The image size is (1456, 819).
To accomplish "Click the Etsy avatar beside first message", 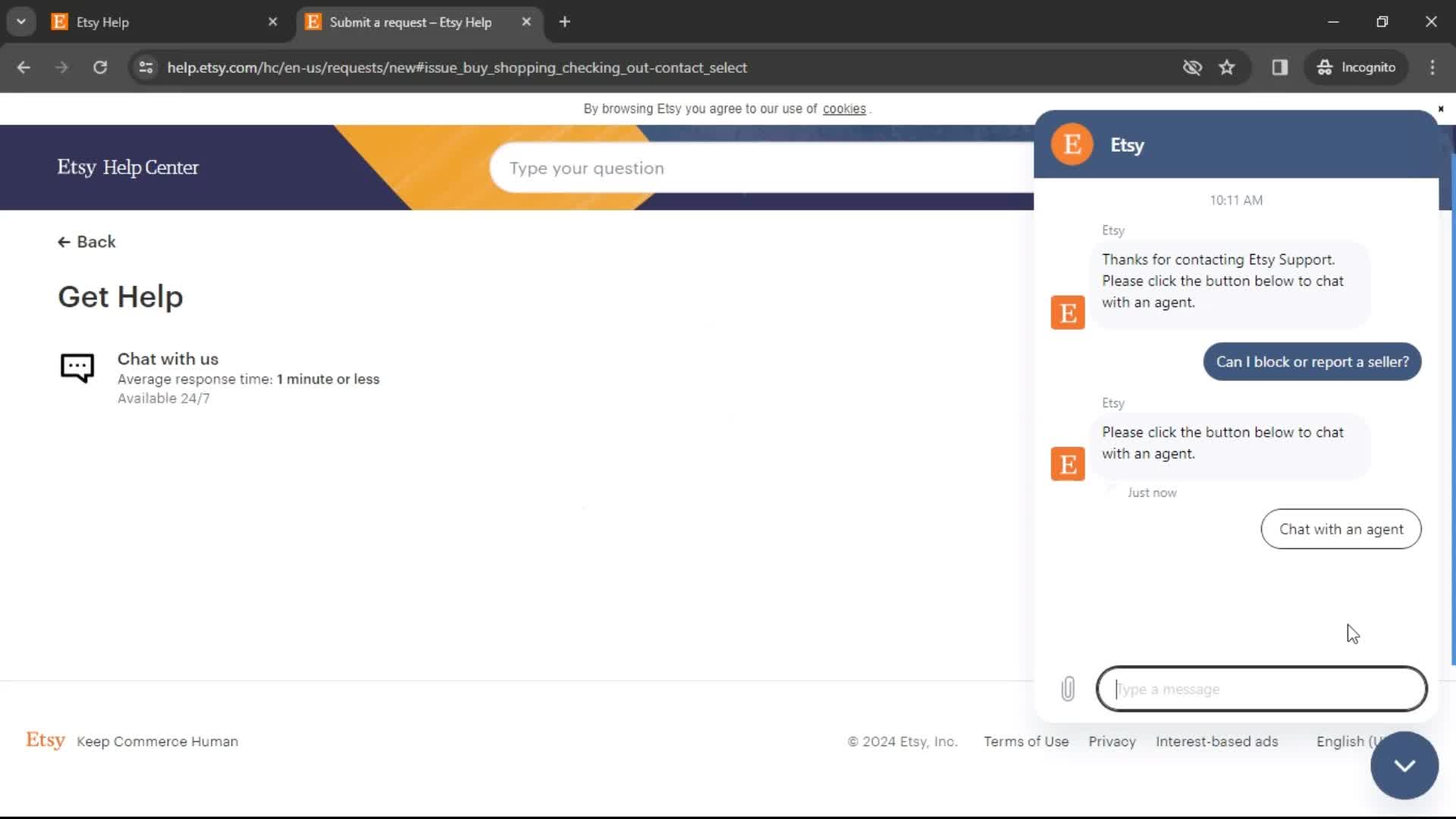I will [1068, 312].
